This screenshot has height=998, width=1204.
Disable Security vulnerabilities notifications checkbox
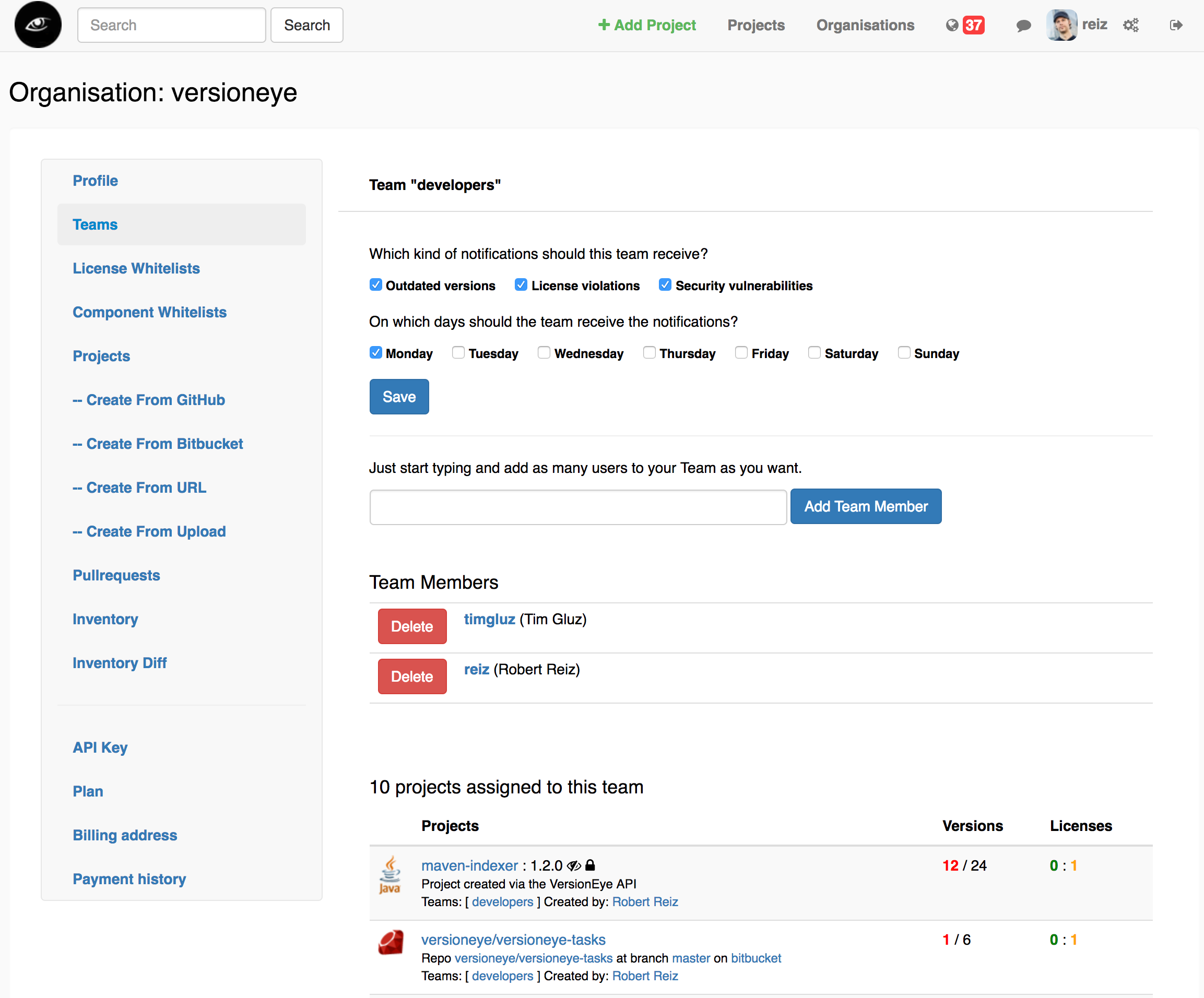point(665,285)
